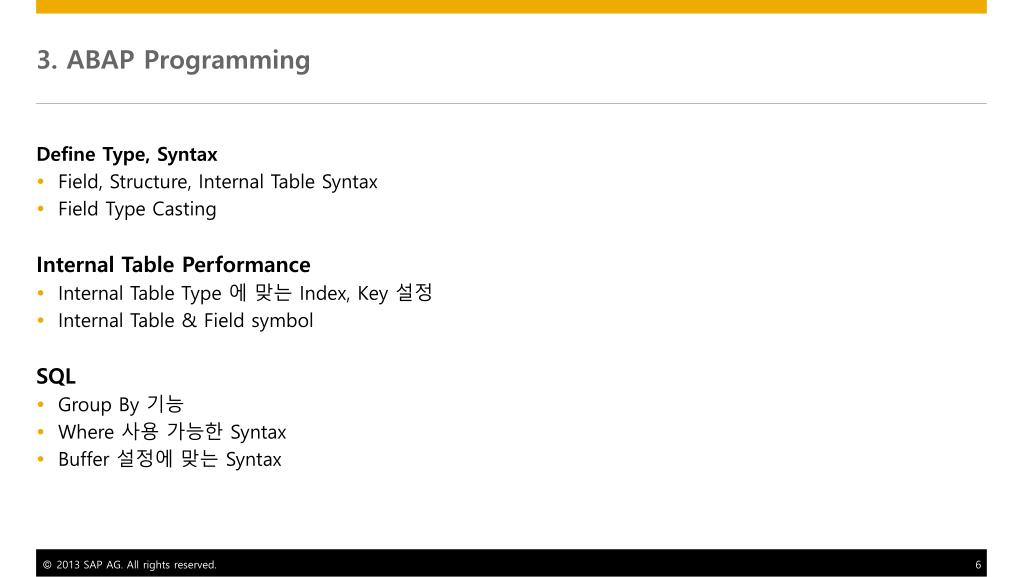Select the 'Define Type, Syntax' heading
The image size is (1023, 577).
[x=127, y=155]
